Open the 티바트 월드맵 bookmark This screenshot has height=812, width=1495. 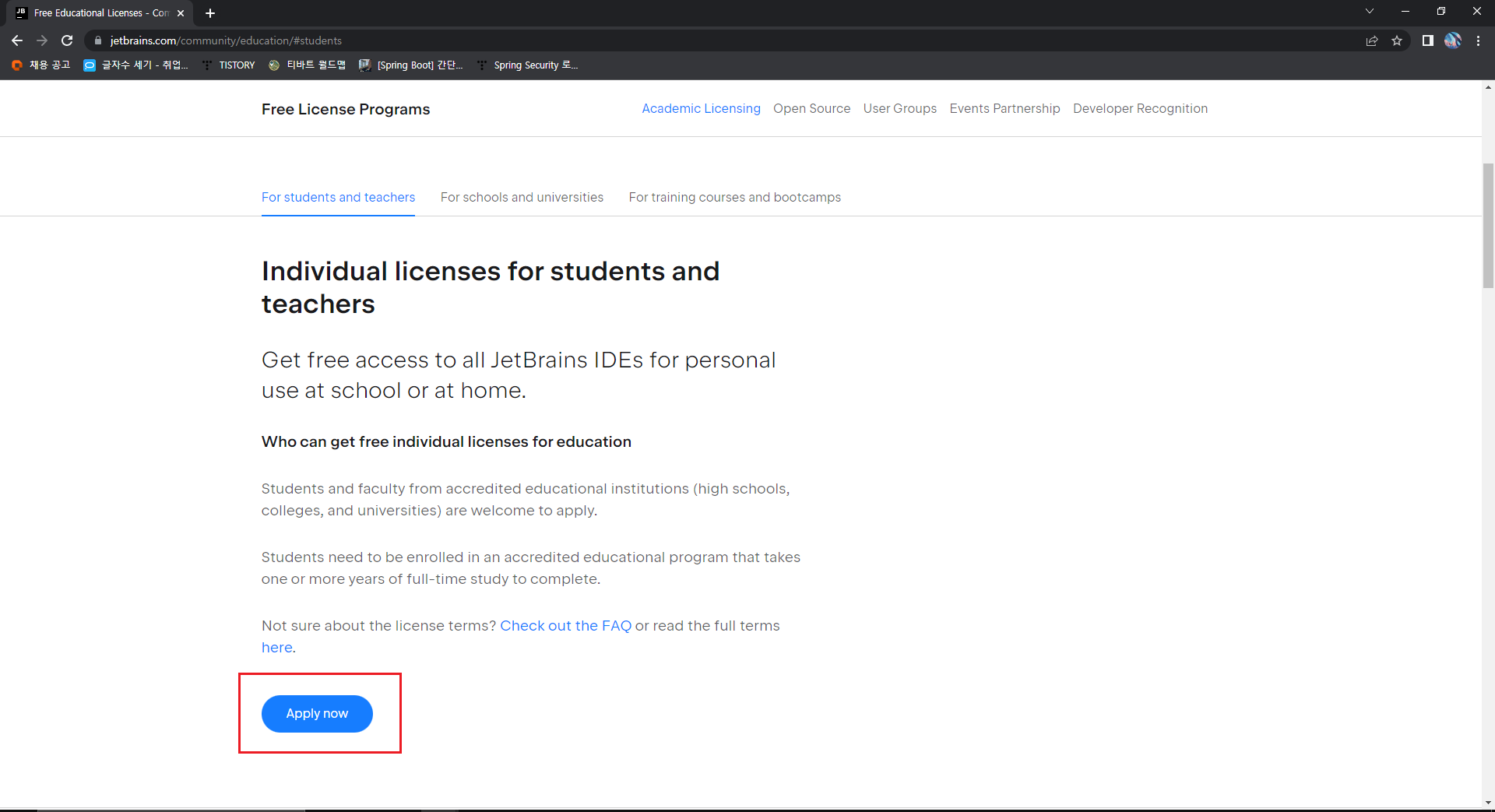[x=307, y=65]
